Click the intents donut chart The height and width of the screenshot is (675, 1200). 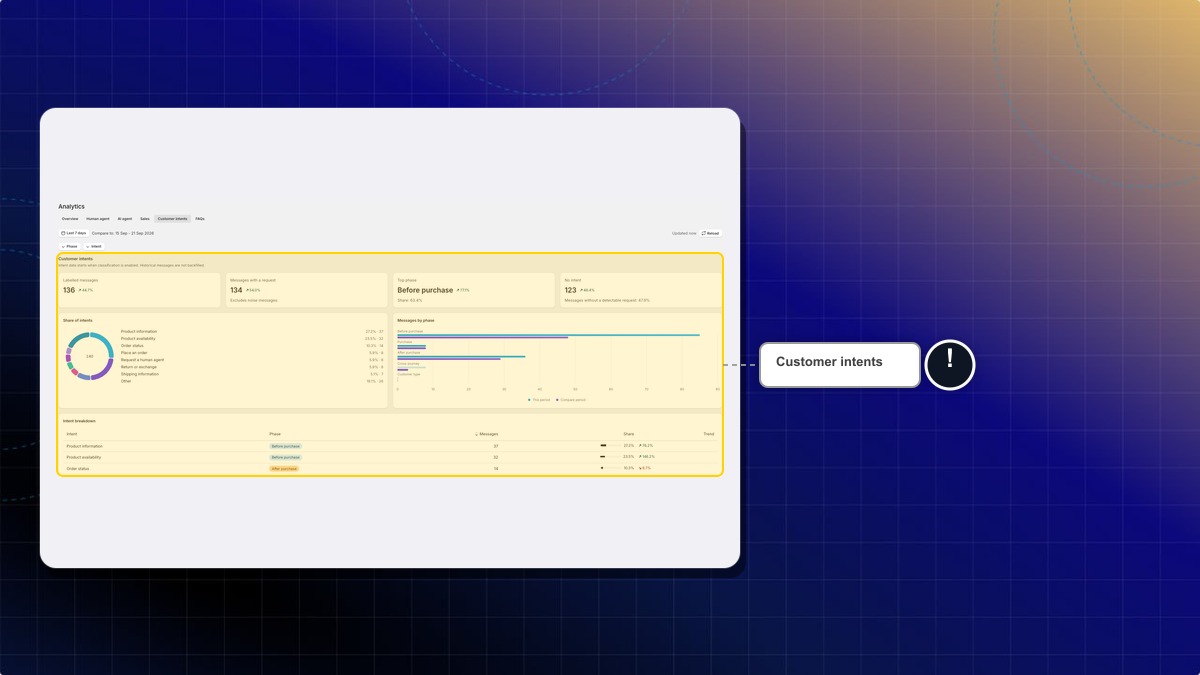coord(89,356)
